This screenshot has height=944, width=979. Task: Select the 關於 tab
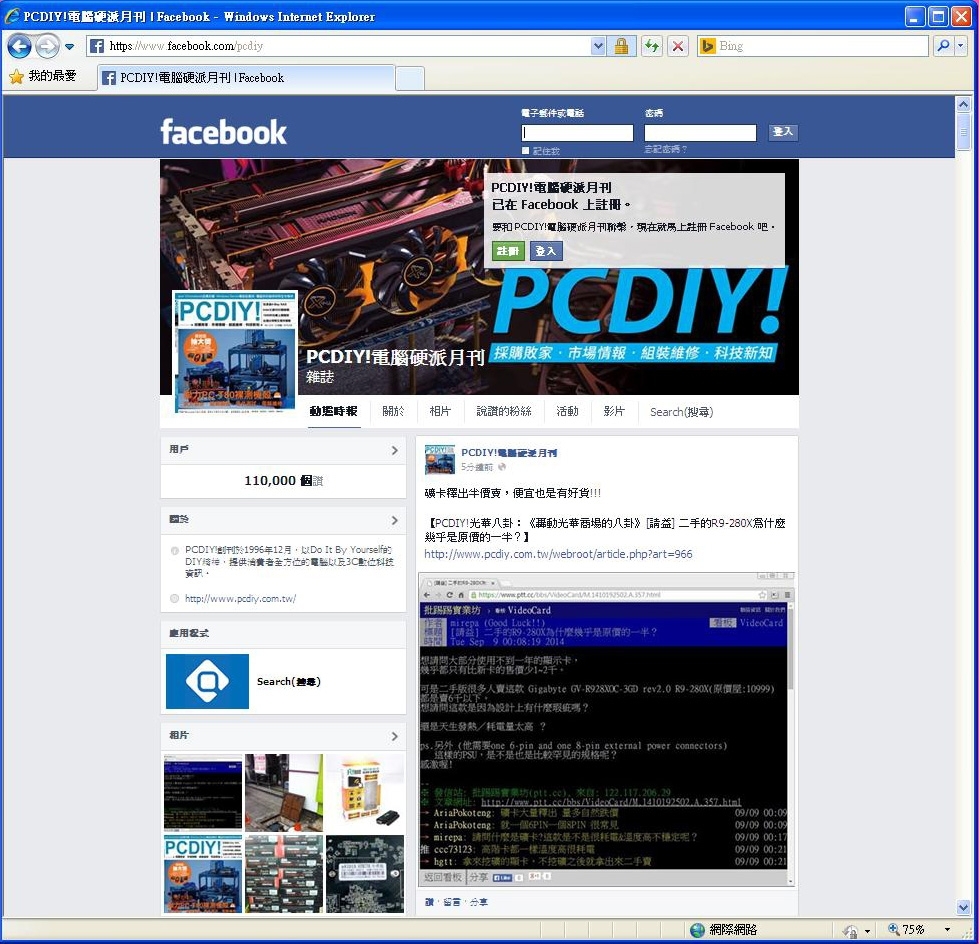[393, 411]
